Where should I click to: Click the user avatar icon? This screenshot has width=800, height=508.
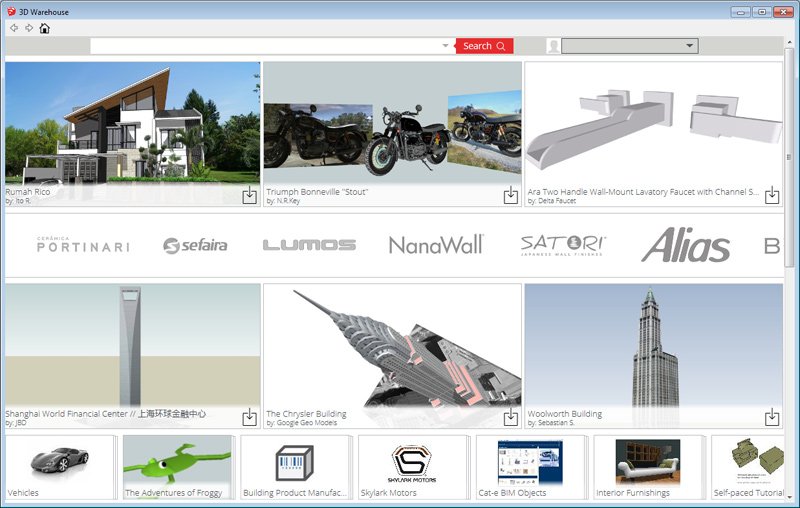tap(553, 46)
